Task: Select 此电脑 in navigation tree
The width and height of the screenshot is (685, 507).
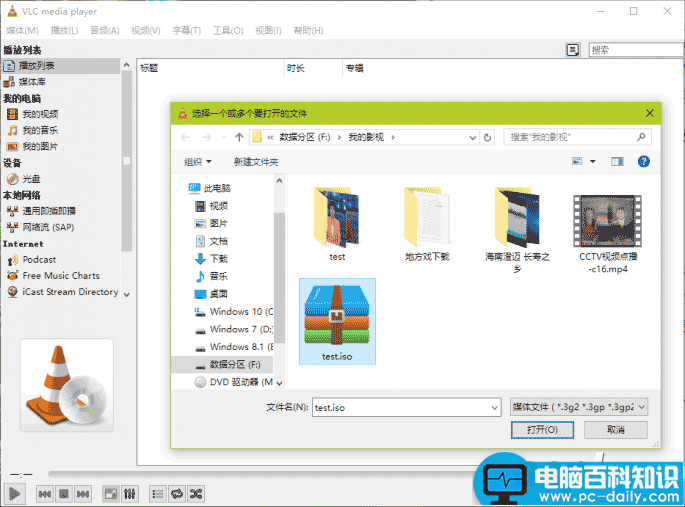Action: pyautogui.click(x=210, y=188)
